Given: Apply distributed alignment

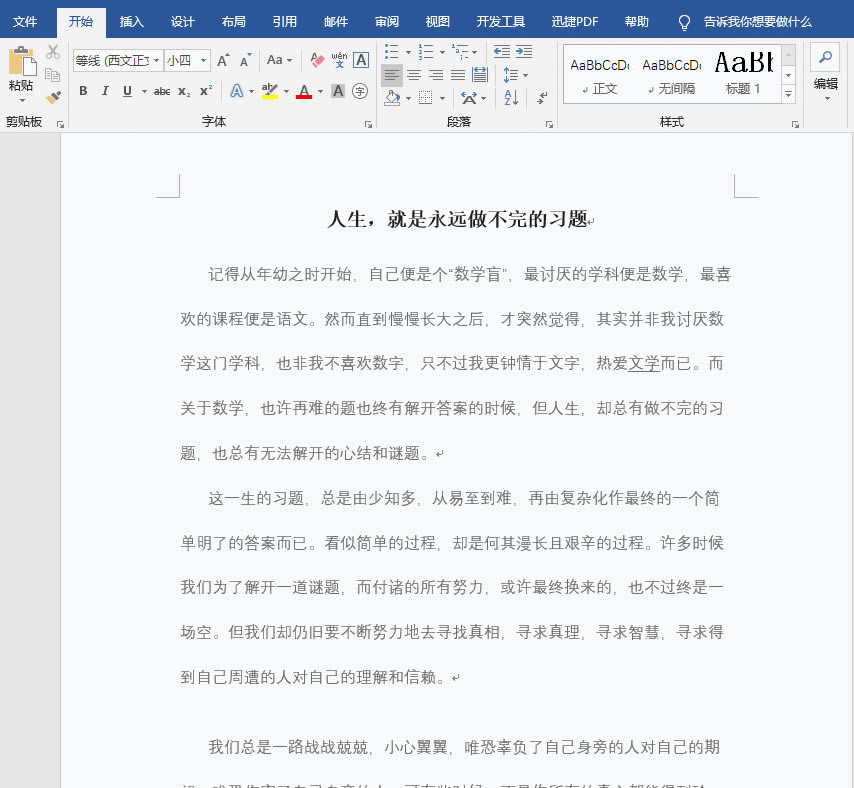Looking at the screenshot, I should (x=480, y=75).
